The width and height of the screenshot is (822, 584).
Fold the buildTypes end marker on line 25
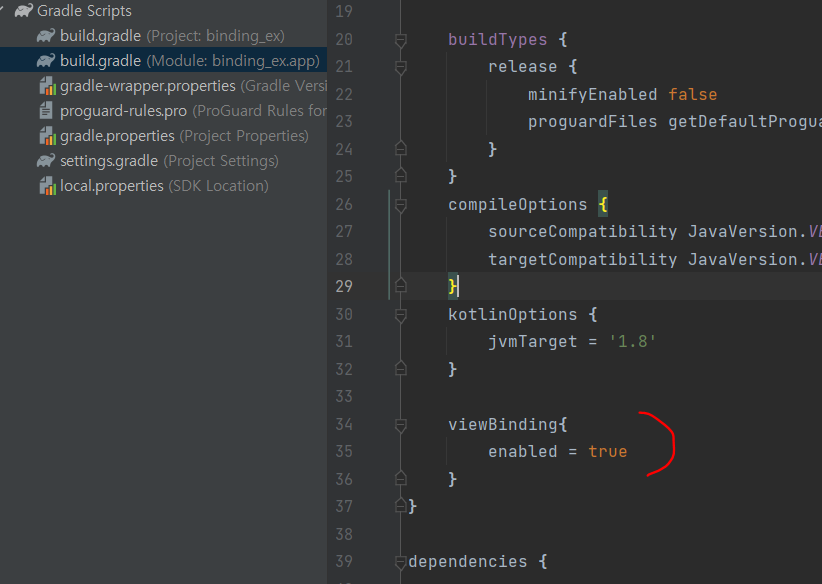tap(401, 176)
